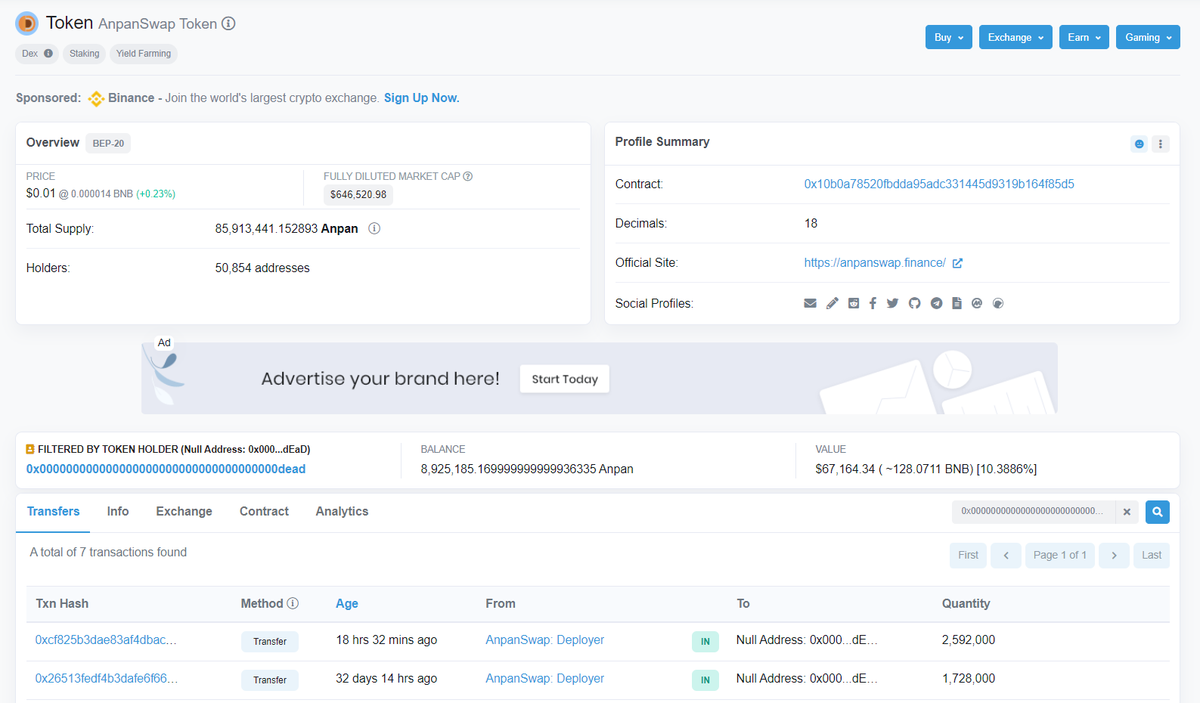Click the next page arrow button

pyautogui.click(x=1114, y=555)
